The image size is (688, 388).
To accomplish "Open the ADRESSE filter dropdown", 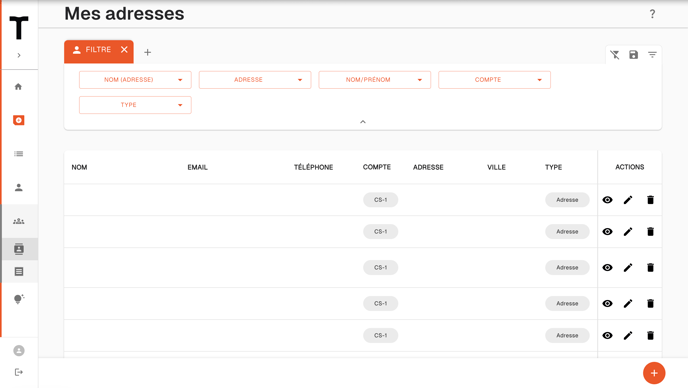I will (x=255, y=80).
